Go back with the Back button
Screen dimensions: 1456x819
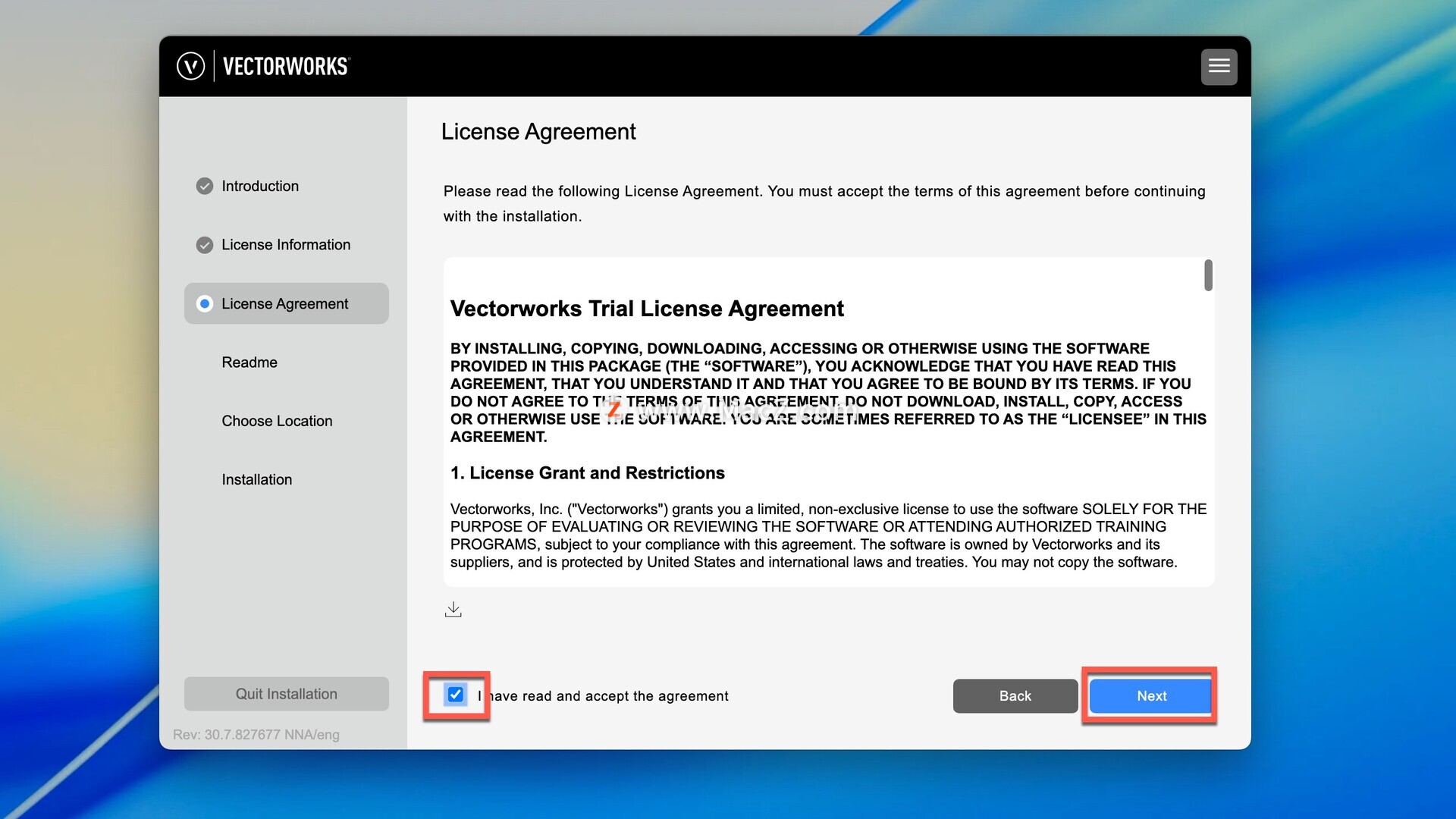(1015, 696)
